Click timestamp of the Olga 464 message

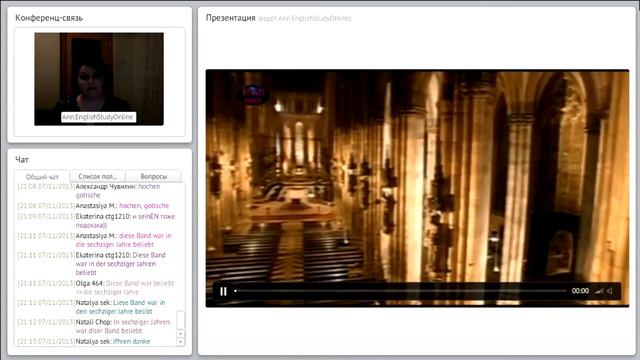point(46,283)
